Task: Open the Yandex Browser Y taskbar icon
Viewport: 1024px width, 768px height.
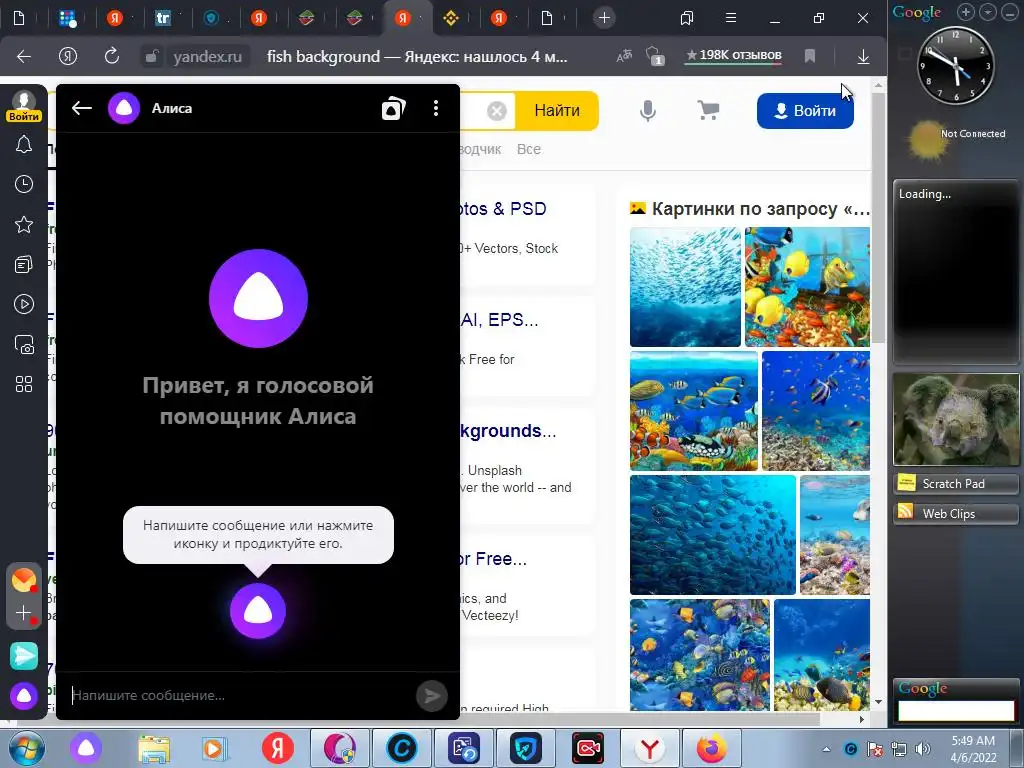Action: [650, 748]
